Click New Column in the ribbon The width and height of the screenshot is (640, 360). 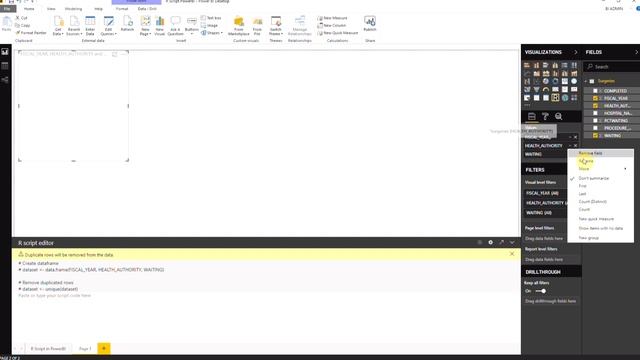coord(332,25)
